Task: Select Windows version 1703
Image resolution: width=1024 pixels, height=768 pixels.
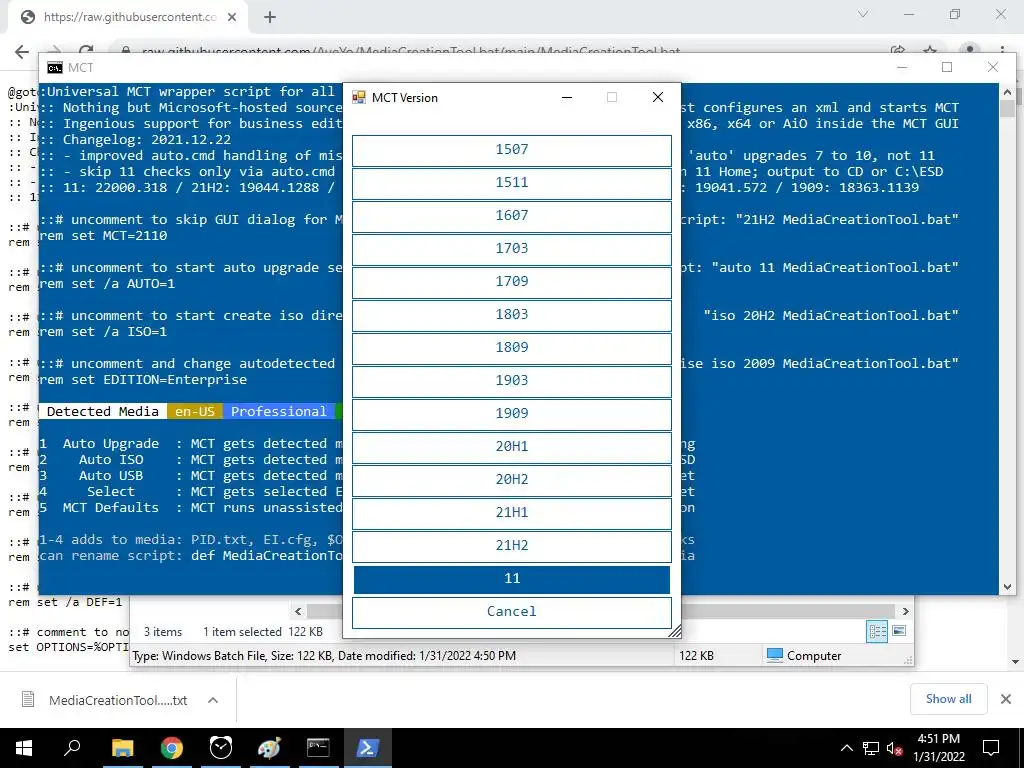Action: tap(511, 249)
